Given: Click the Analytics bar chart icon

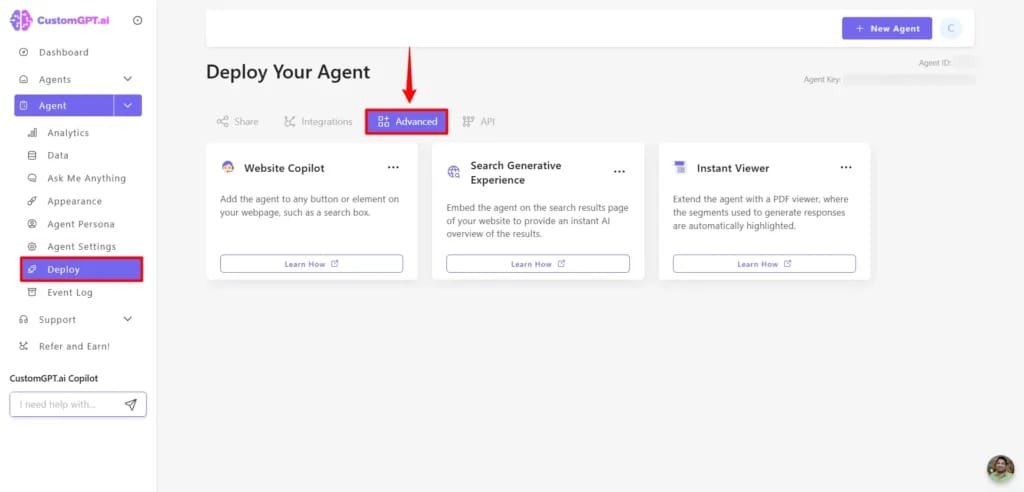Looking at the screenshot, I should coord(32,133).
